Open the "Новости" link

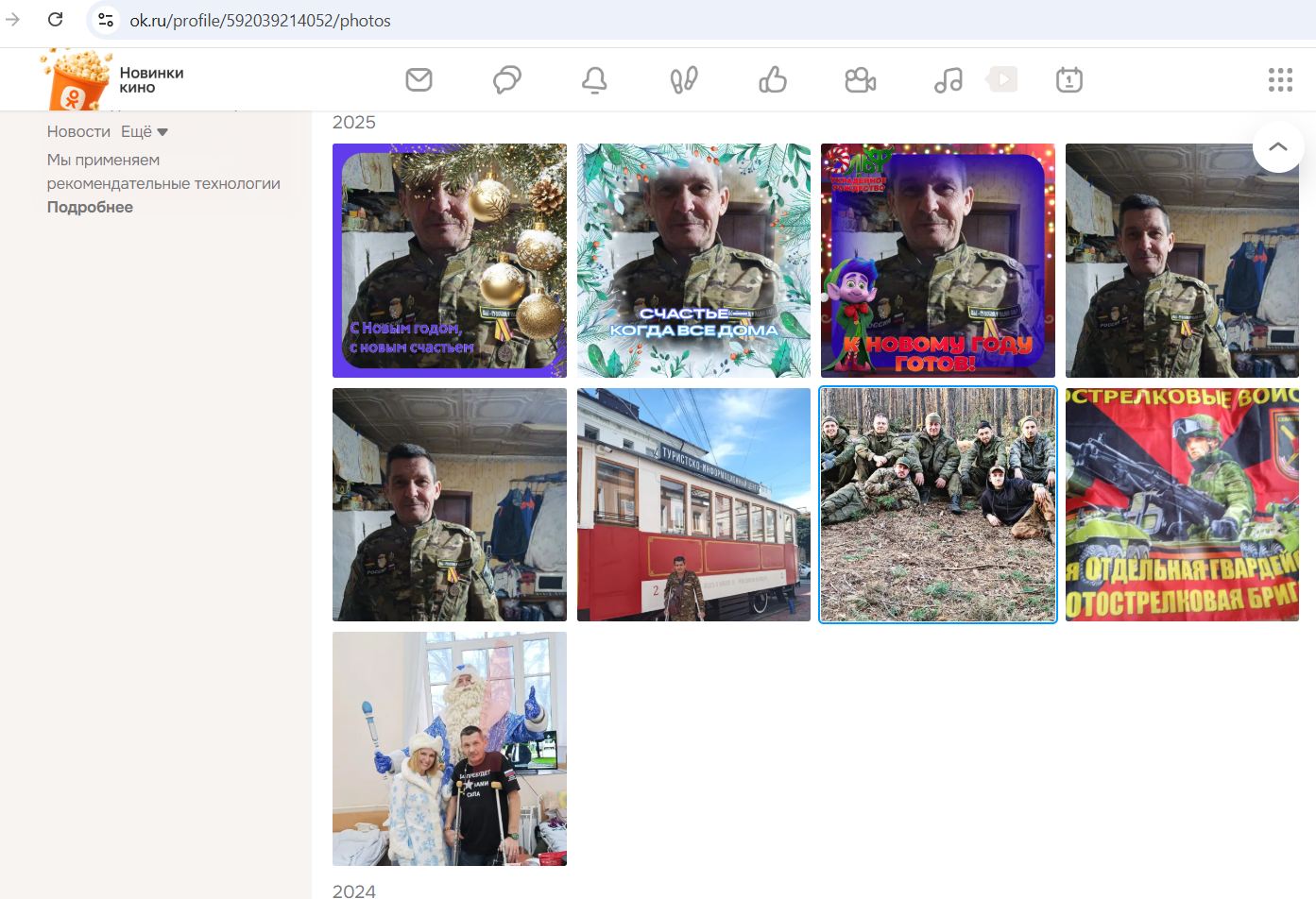pyautogui.click(x=78, y=132)
